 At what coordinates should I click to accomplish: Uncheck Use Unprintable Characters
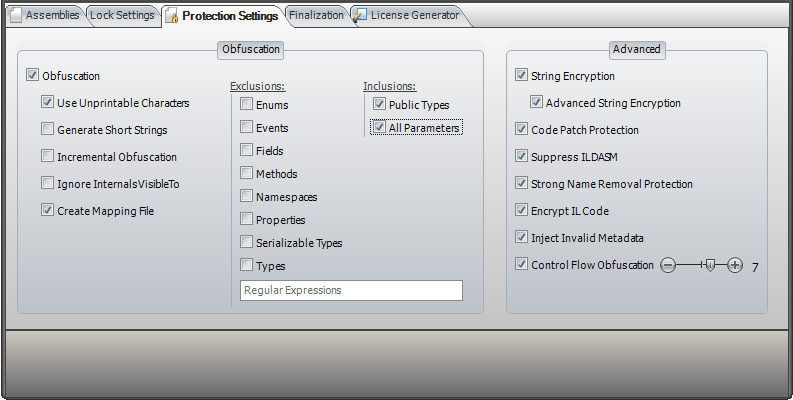tap(48, 103)
